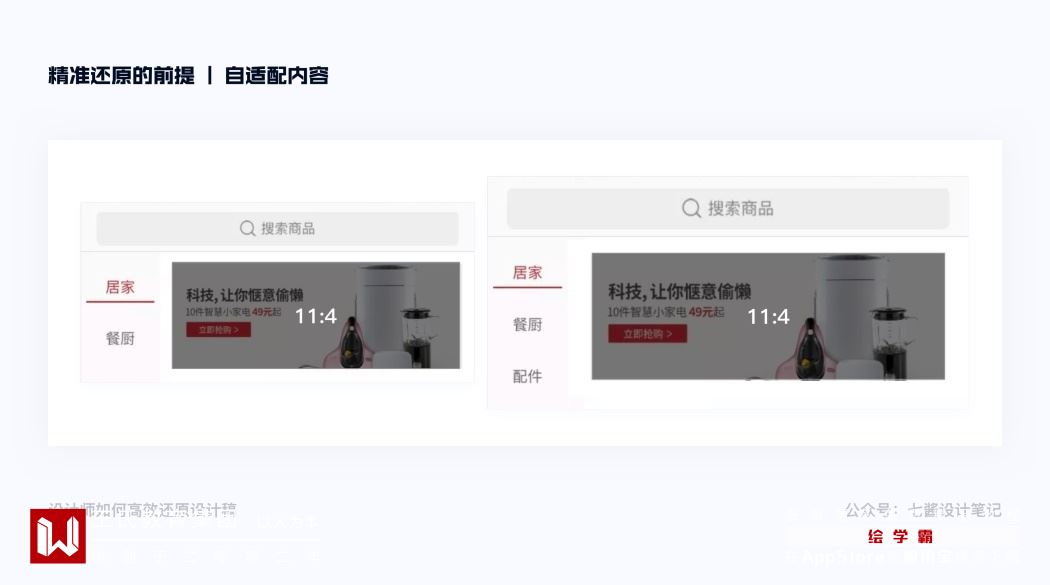Click 立即抢购 button in the smaller banner

point(218,330)
